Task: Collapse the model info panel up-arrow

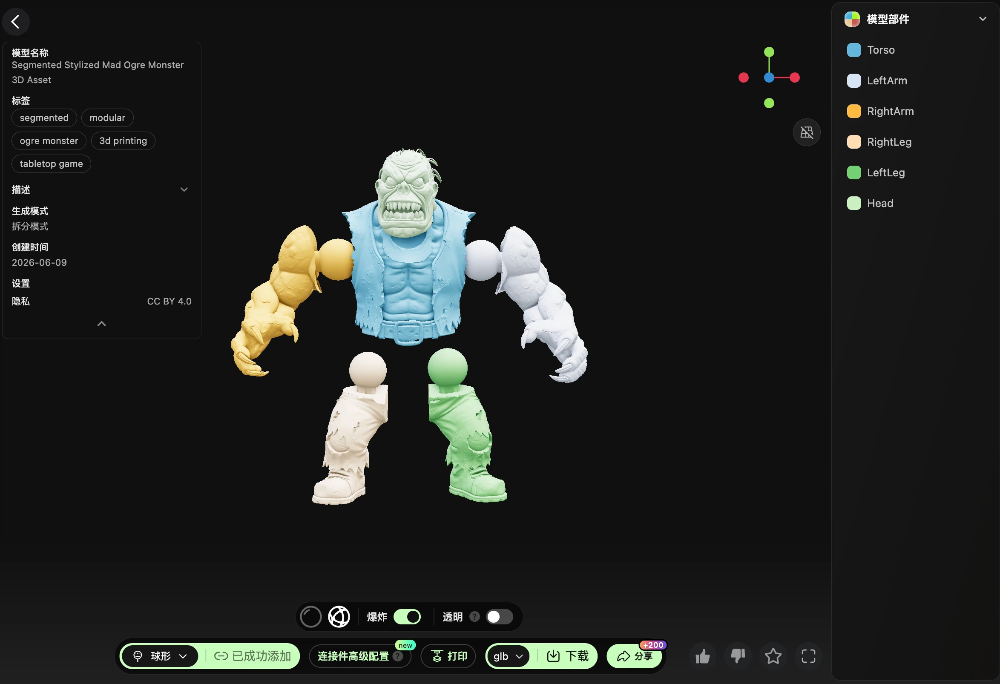Action: tap(101, 324)
